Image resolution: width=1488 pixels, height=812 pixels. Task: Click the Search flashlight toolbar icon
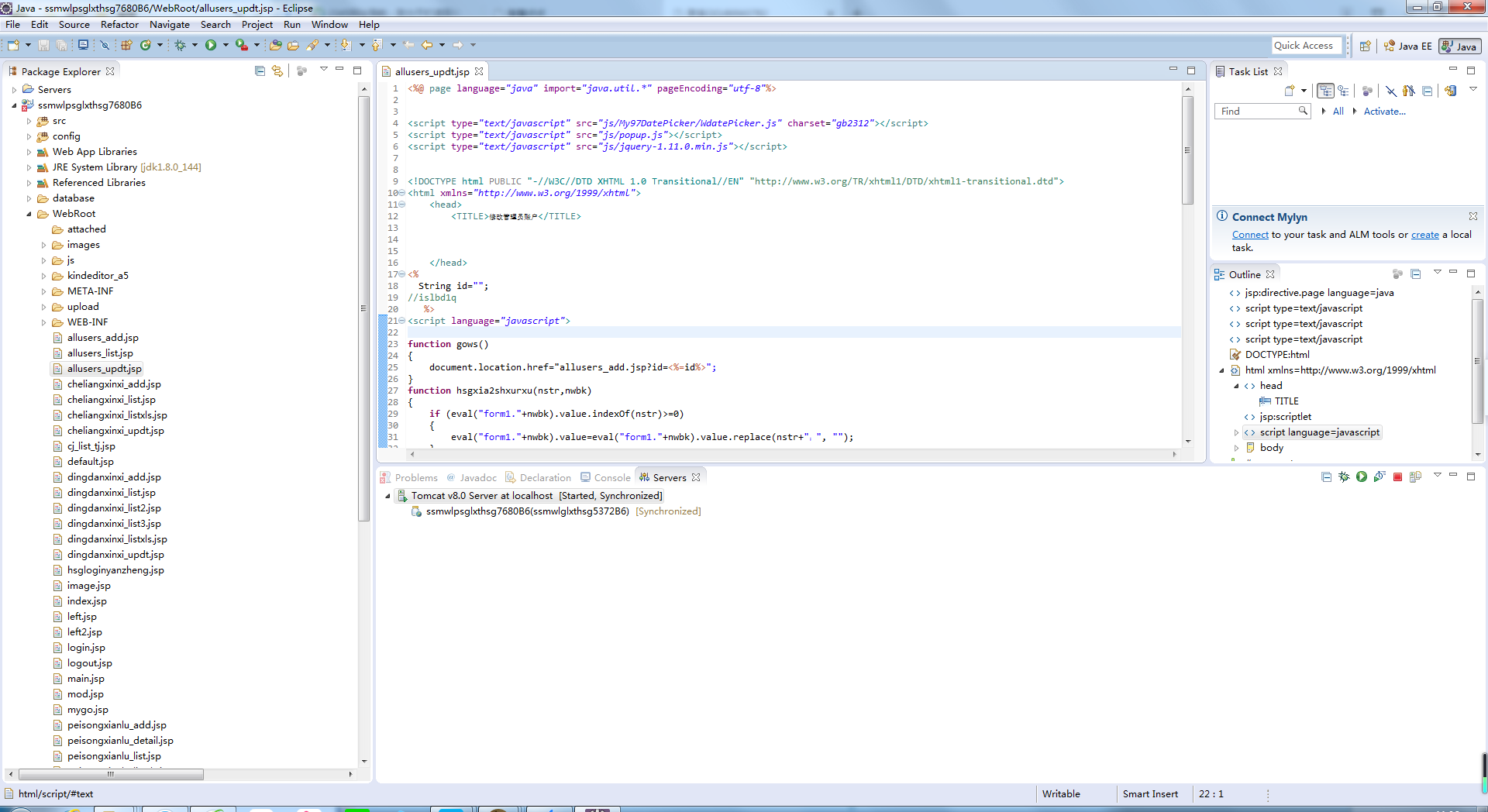[x=312, y=45]
